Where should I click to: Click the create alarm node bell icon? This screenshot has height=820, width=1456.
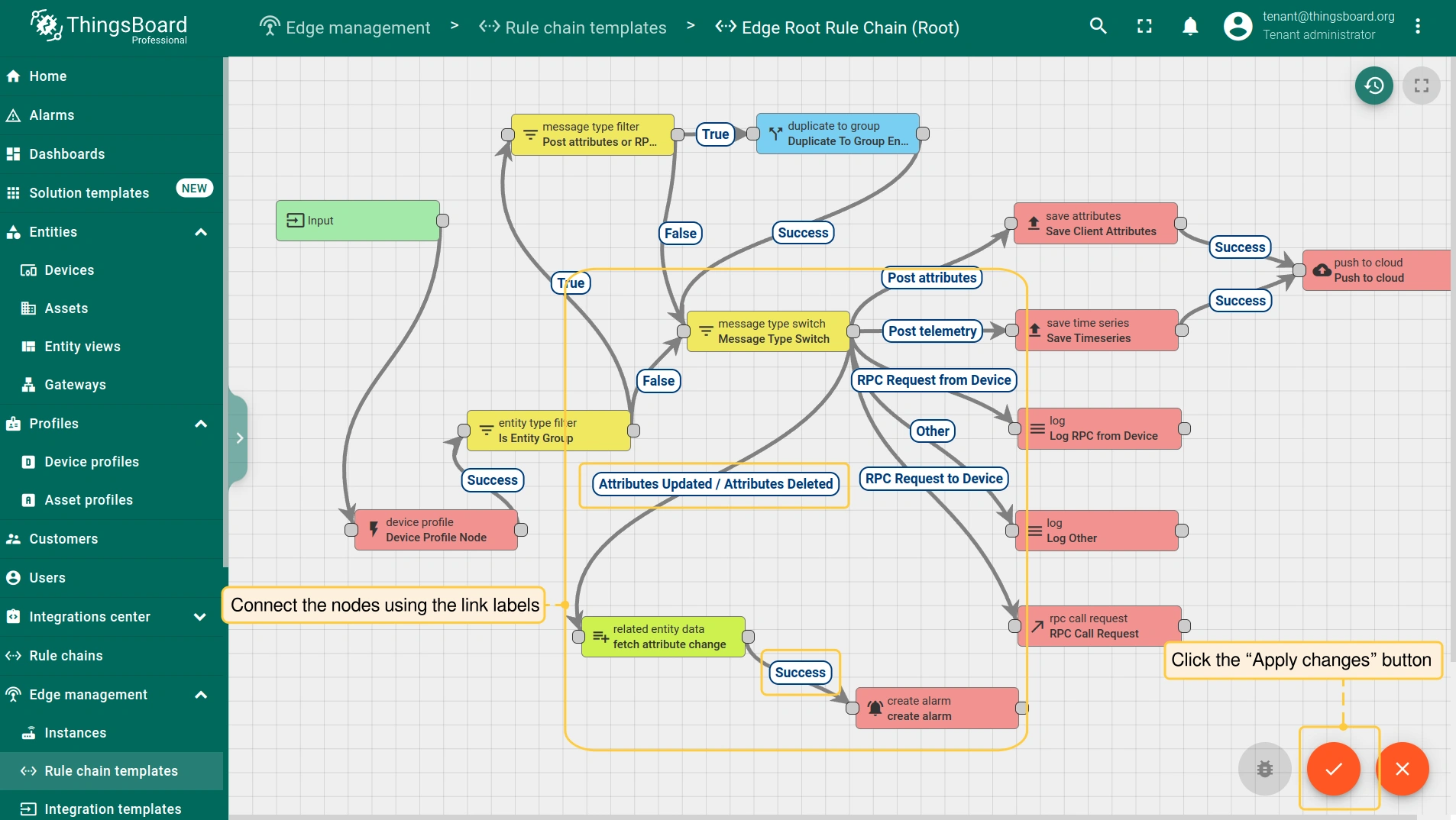coord(875,709)
